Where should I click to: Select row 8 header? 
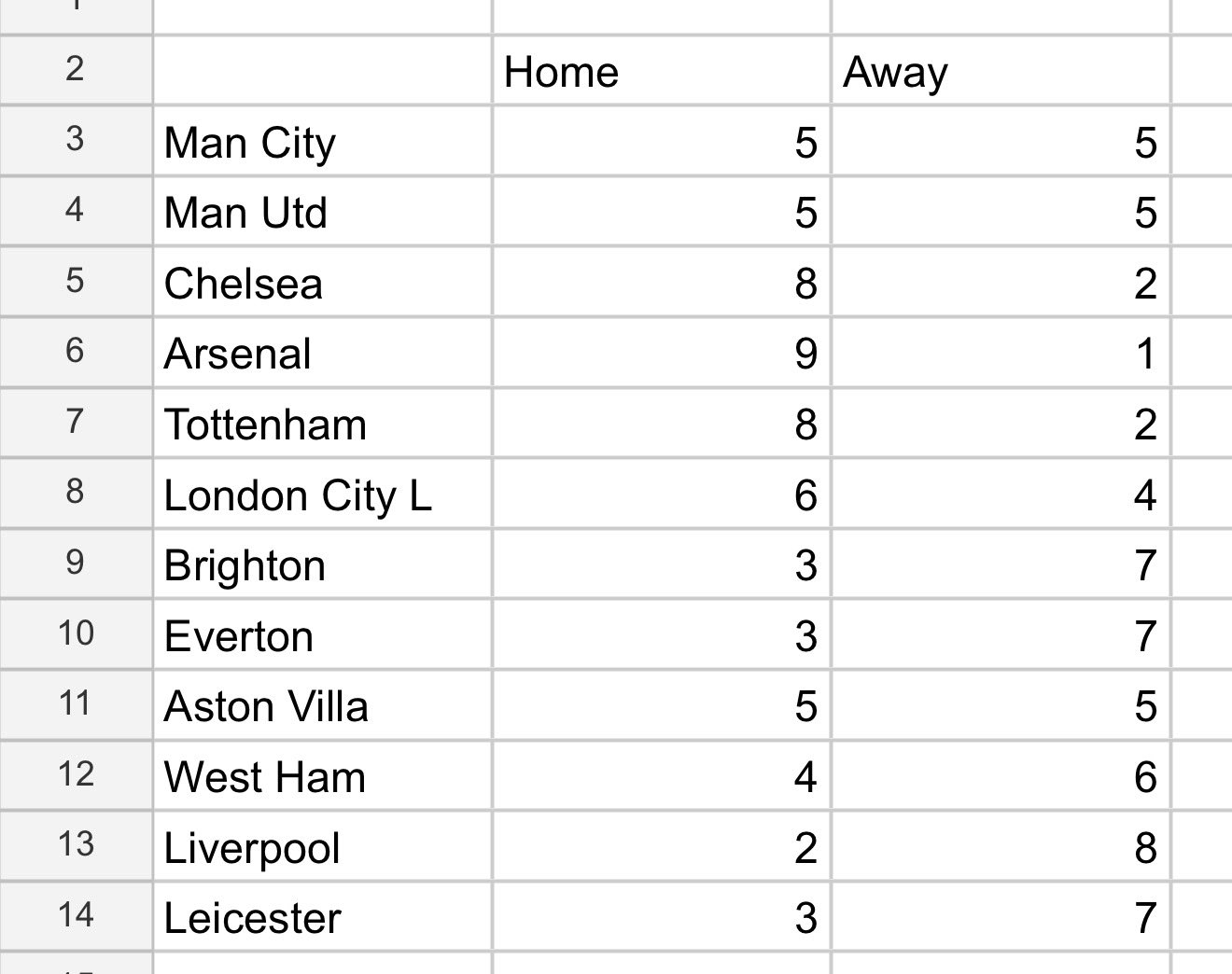coord(75,492)
